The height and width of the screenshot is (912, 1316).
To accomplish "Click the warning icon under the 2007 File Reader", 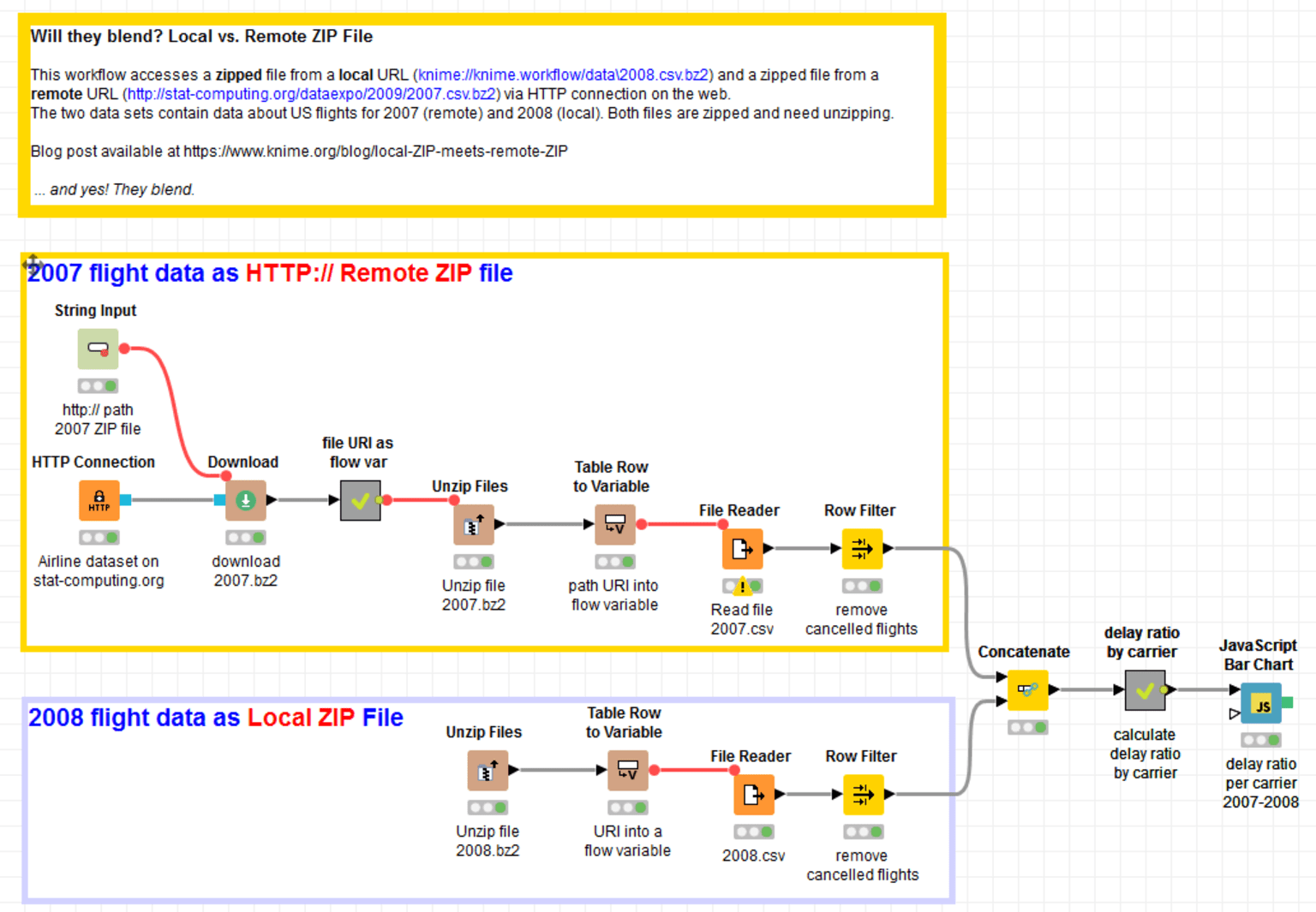I will [743, 587].
